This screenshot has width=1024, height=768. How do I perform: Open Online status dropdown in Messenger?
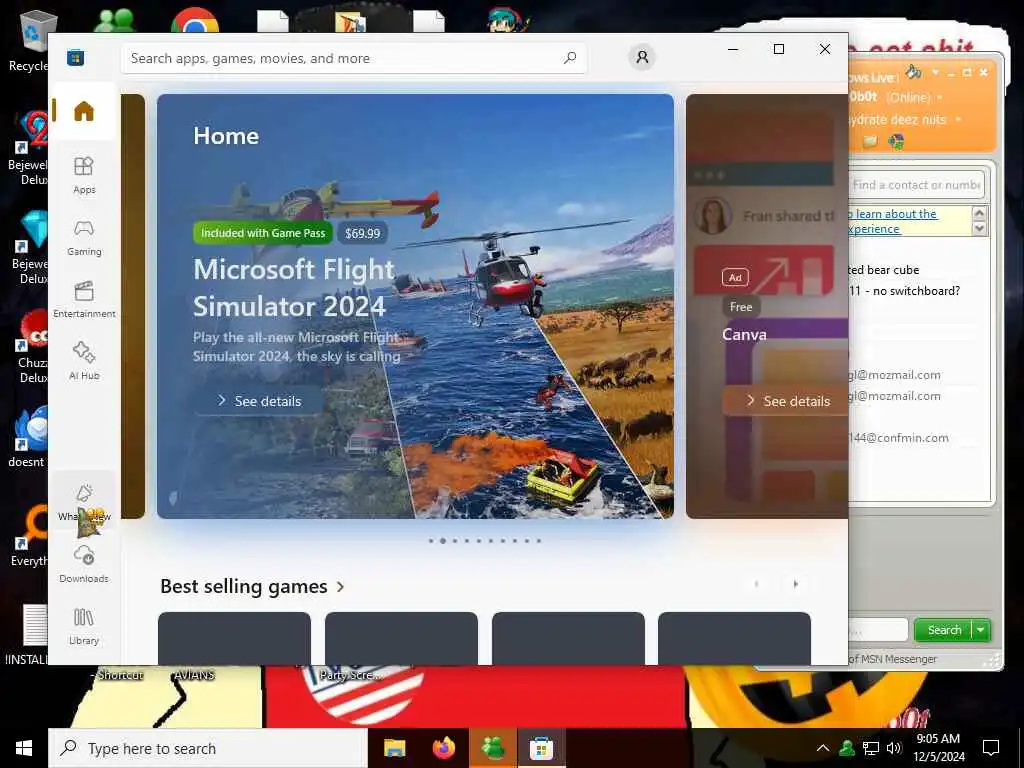(x=940, y=97)
